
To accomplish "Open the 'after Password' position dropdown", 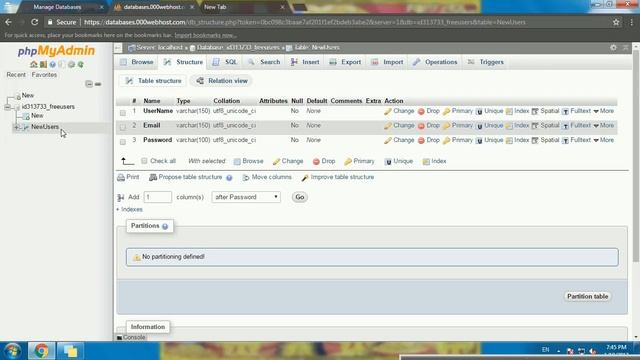I will point(246,197).
